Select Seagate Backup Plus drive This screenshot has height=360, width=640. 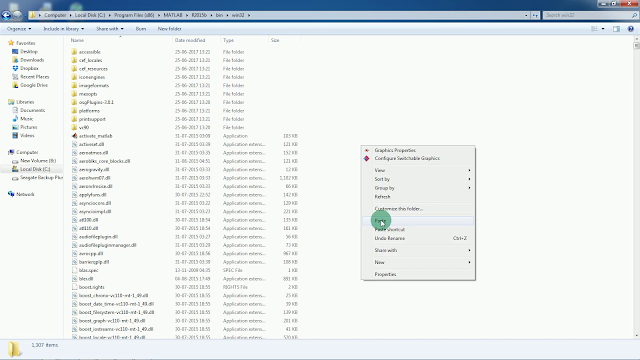pyautogui.click(x=41, y=178)
